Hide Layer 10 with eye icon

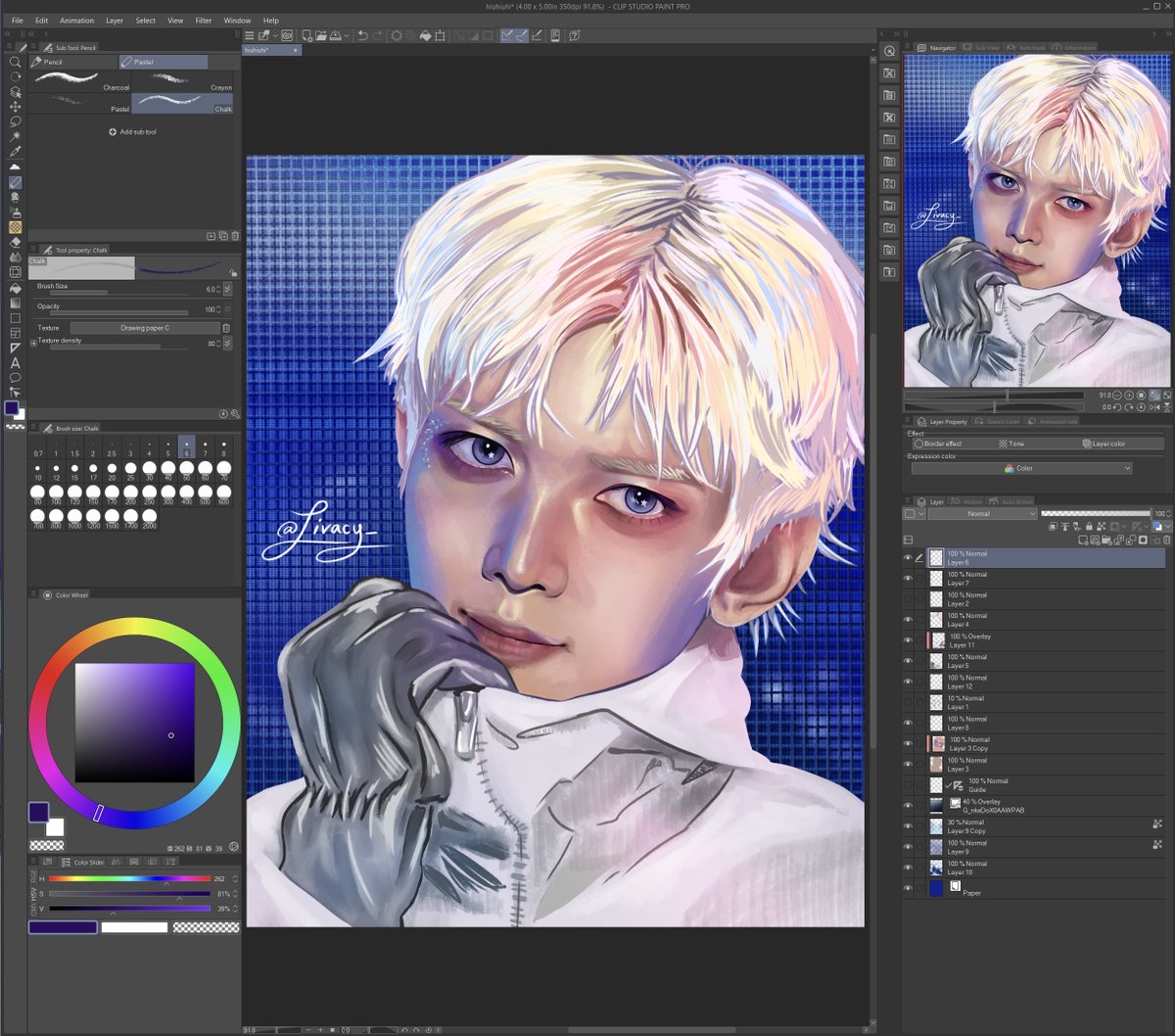point(908,868)
